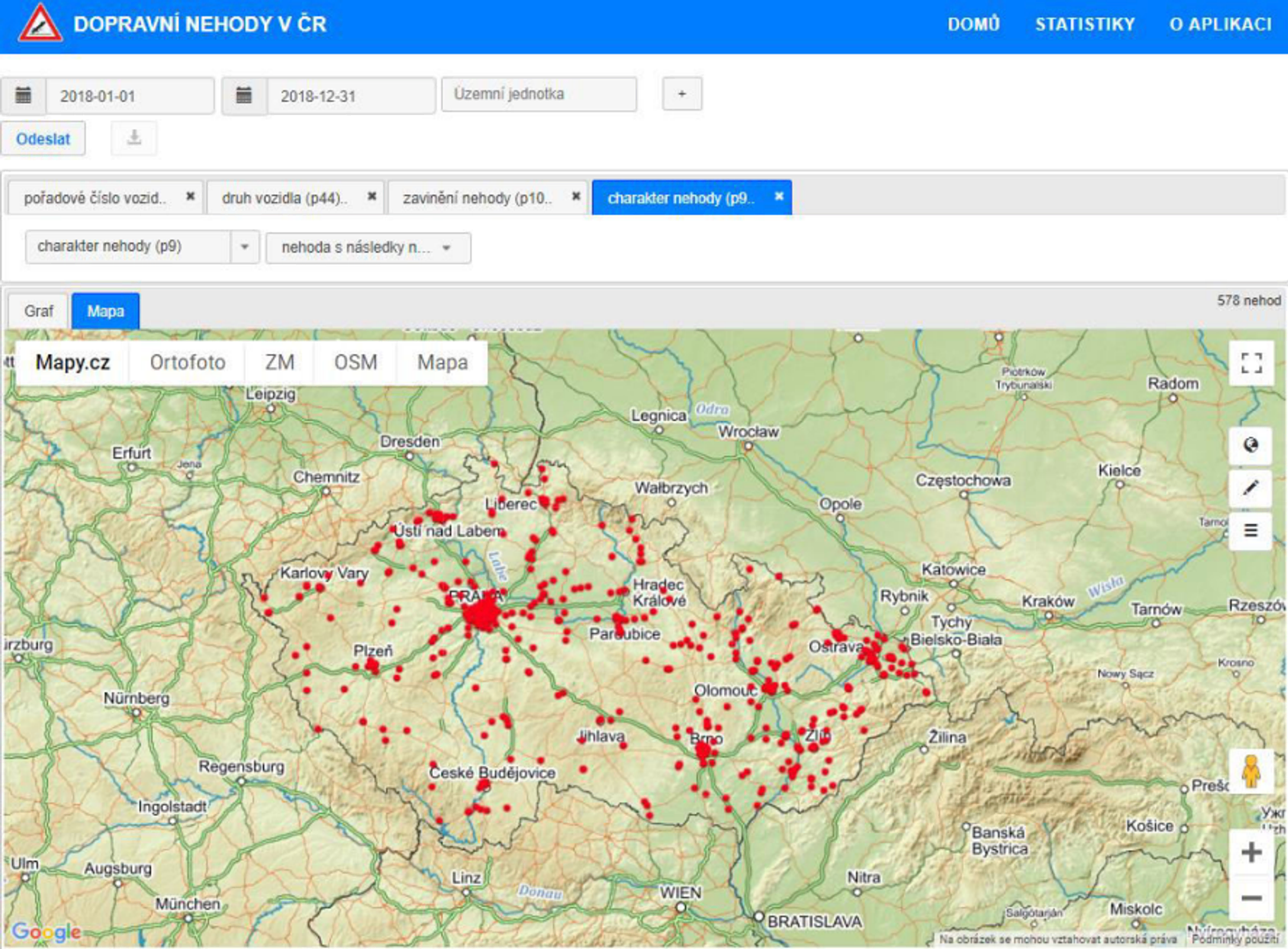Click the warning triangle app logo
The height and width of the screenshot is (949, 1288).
point(40,24)
